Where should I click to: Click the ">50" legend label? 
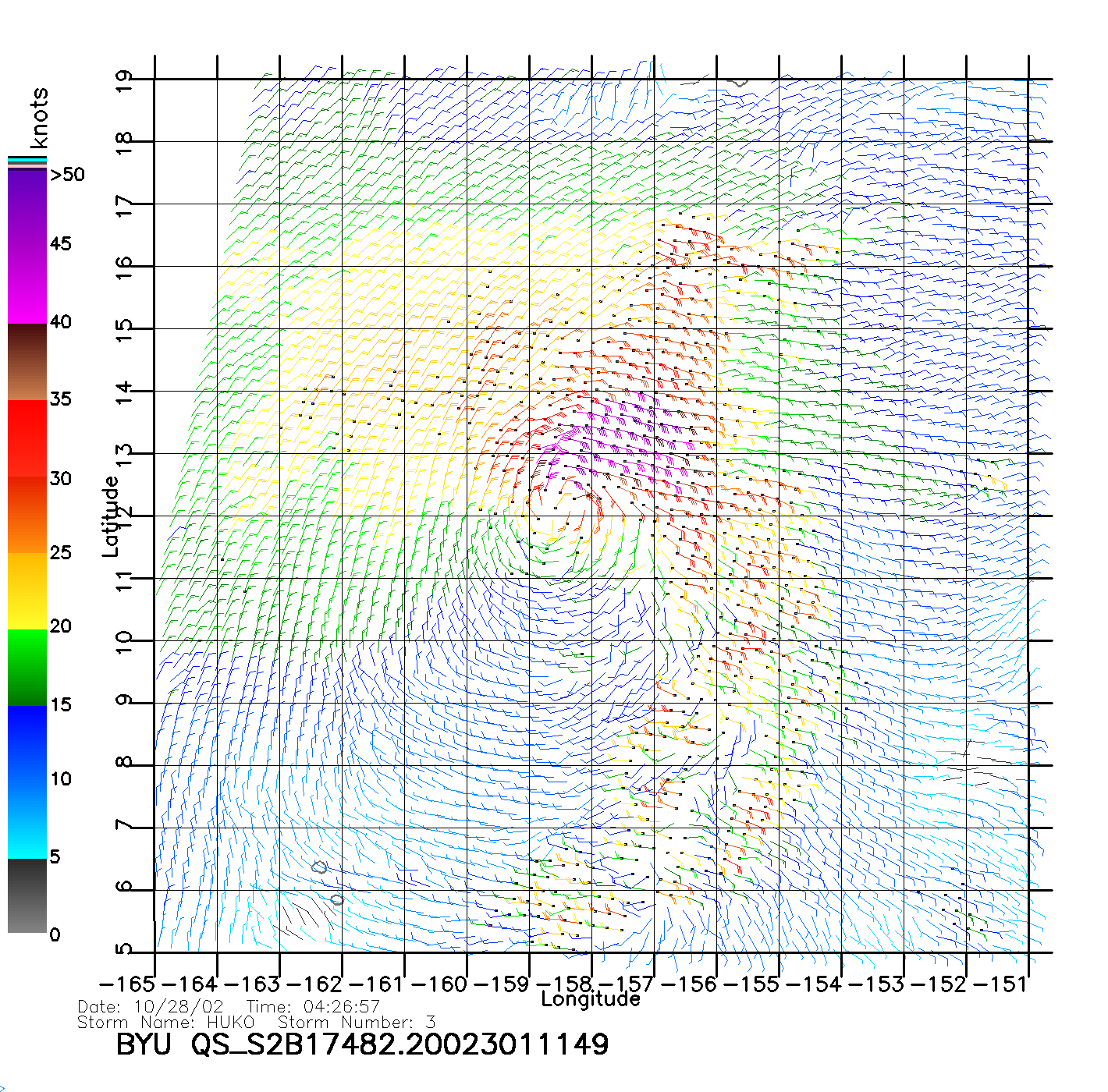coord(67,175)
